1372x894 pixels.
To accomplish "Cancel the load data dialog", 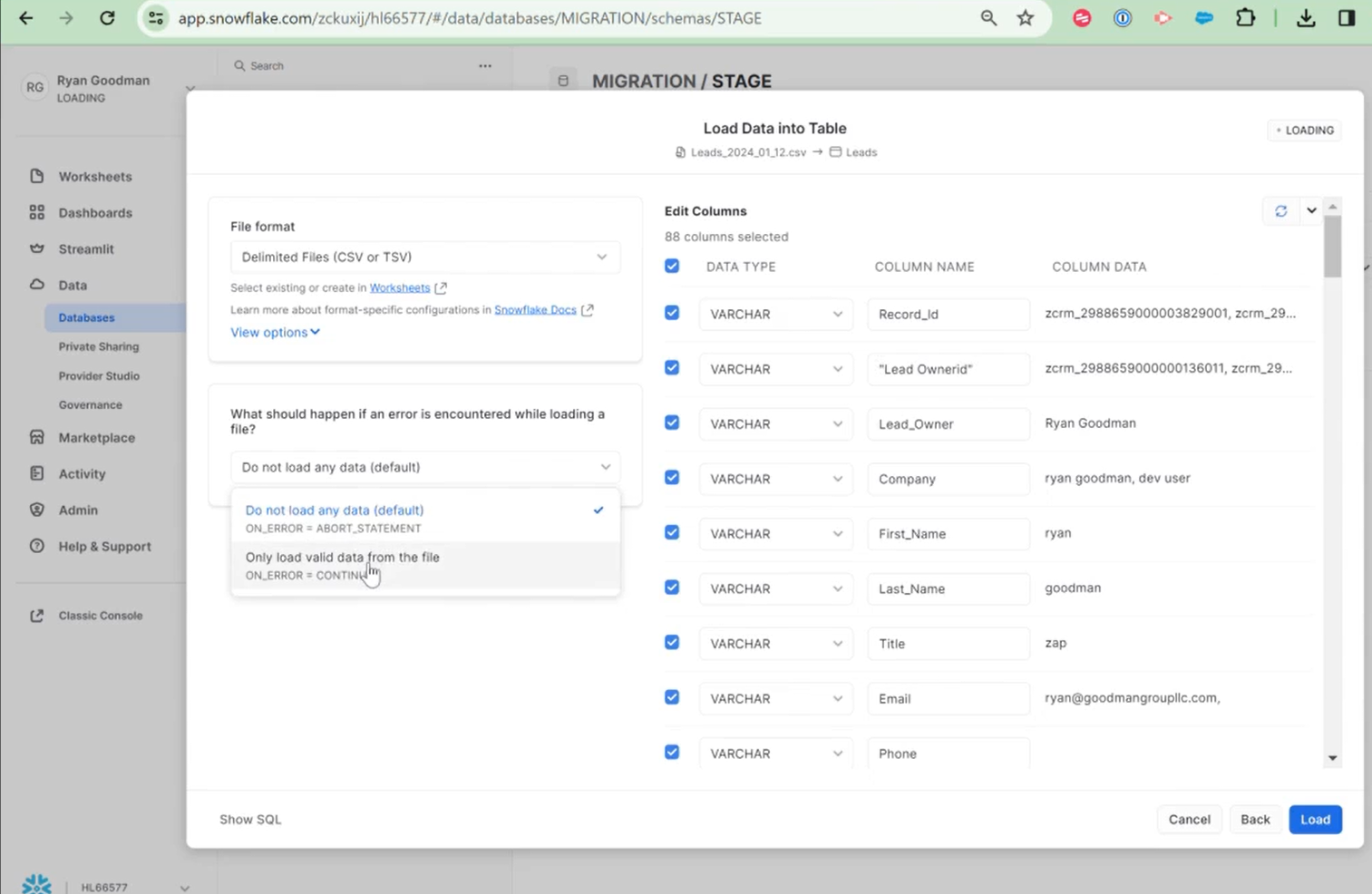I will (x=1189, y=820).
